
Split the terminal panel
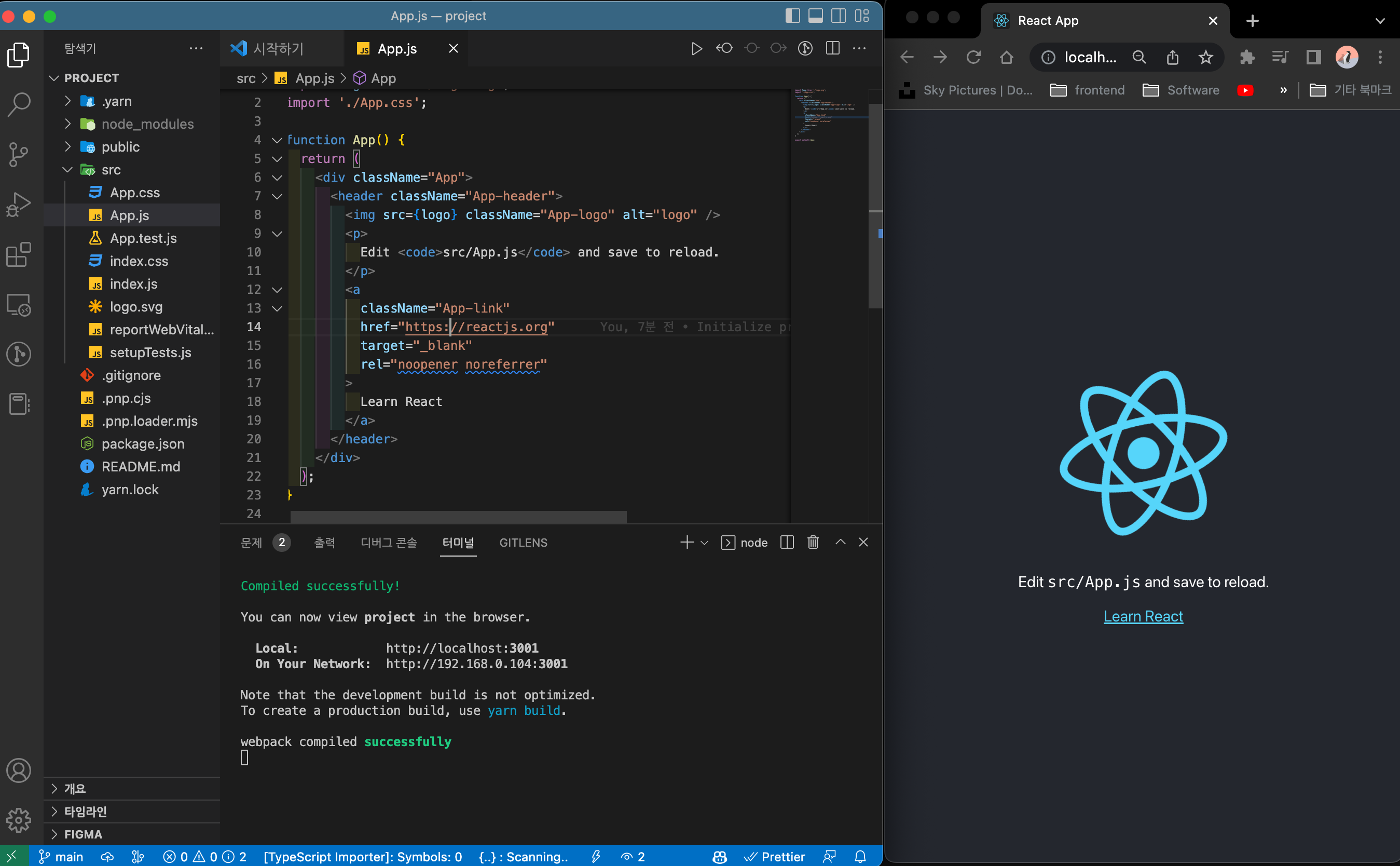click(x=787, y=542)
